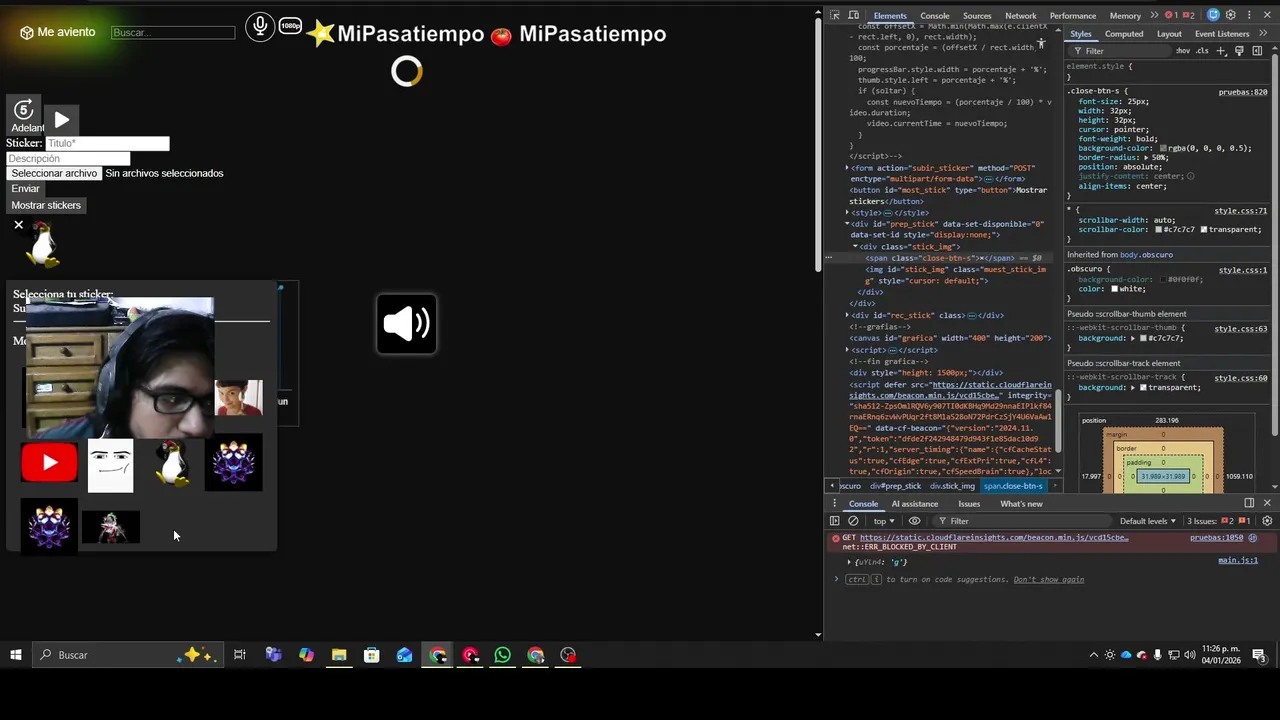
Task: Open File Explorer from the taskbar
Action: [x=339, y=655]
